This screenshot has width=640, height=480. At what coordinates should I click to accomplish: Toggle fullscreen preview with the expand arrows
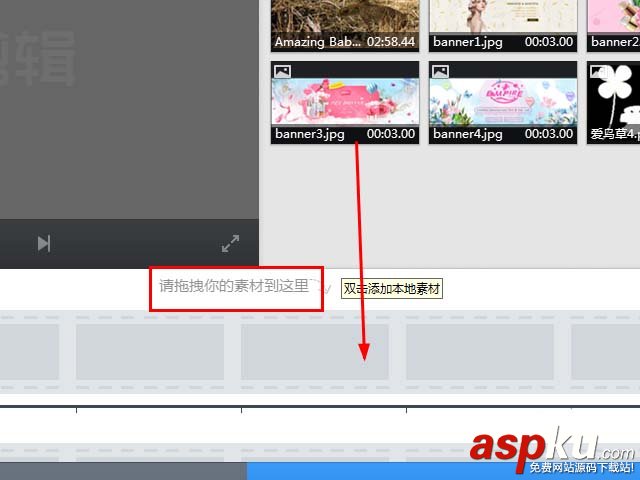(x=230, y=243)
